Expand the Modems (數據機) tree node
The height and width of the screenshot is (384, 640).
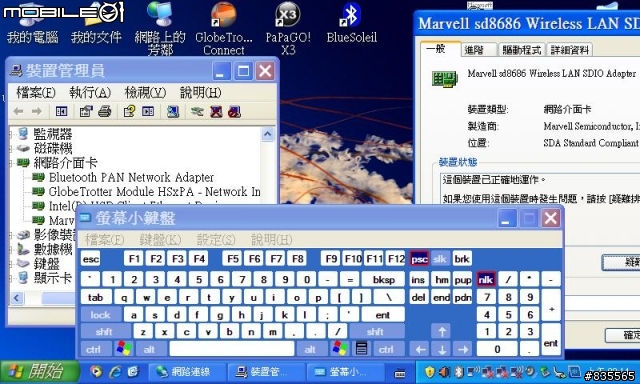coord(11,249)
